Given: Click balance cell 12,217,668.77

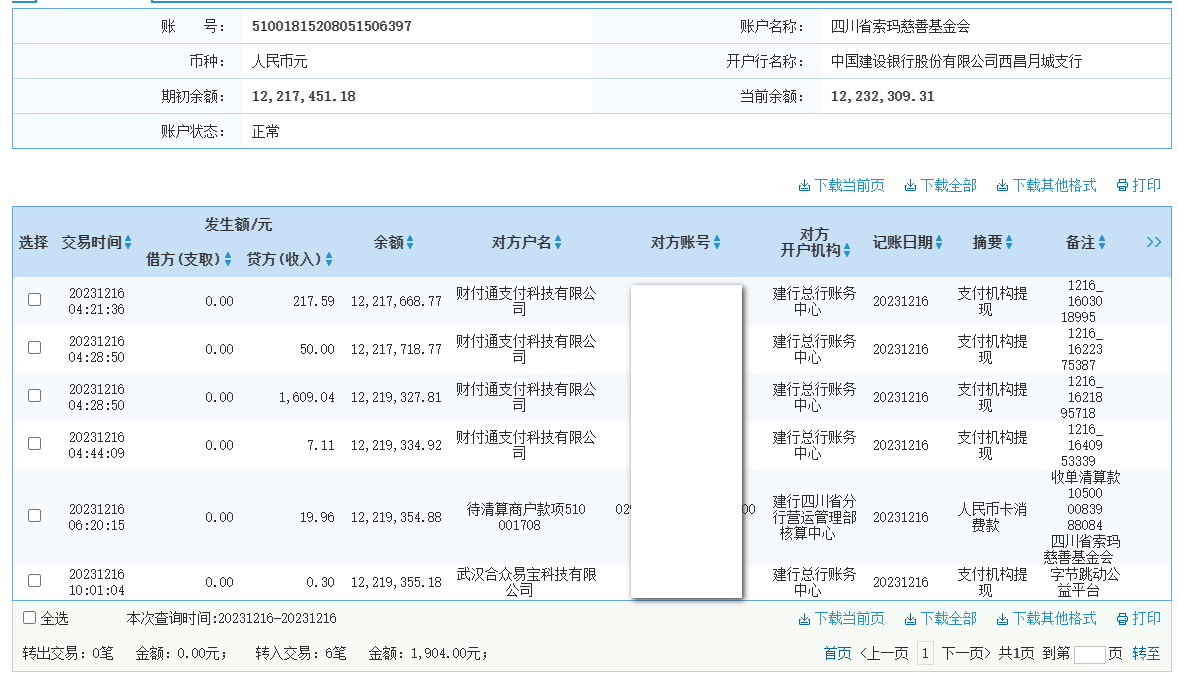Looking at the screenshot, I should 396,301.
